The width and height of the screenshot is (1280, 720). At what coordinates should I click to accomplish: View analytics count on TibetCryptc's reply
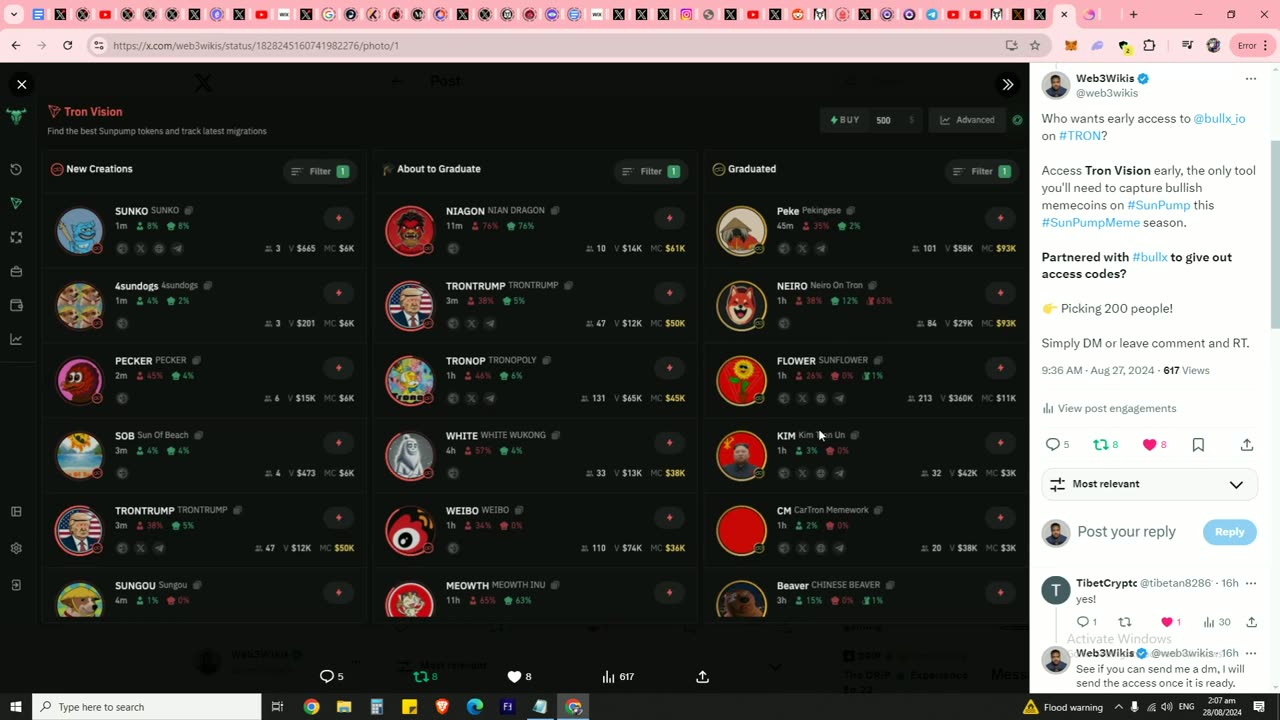click(1216, 622)
